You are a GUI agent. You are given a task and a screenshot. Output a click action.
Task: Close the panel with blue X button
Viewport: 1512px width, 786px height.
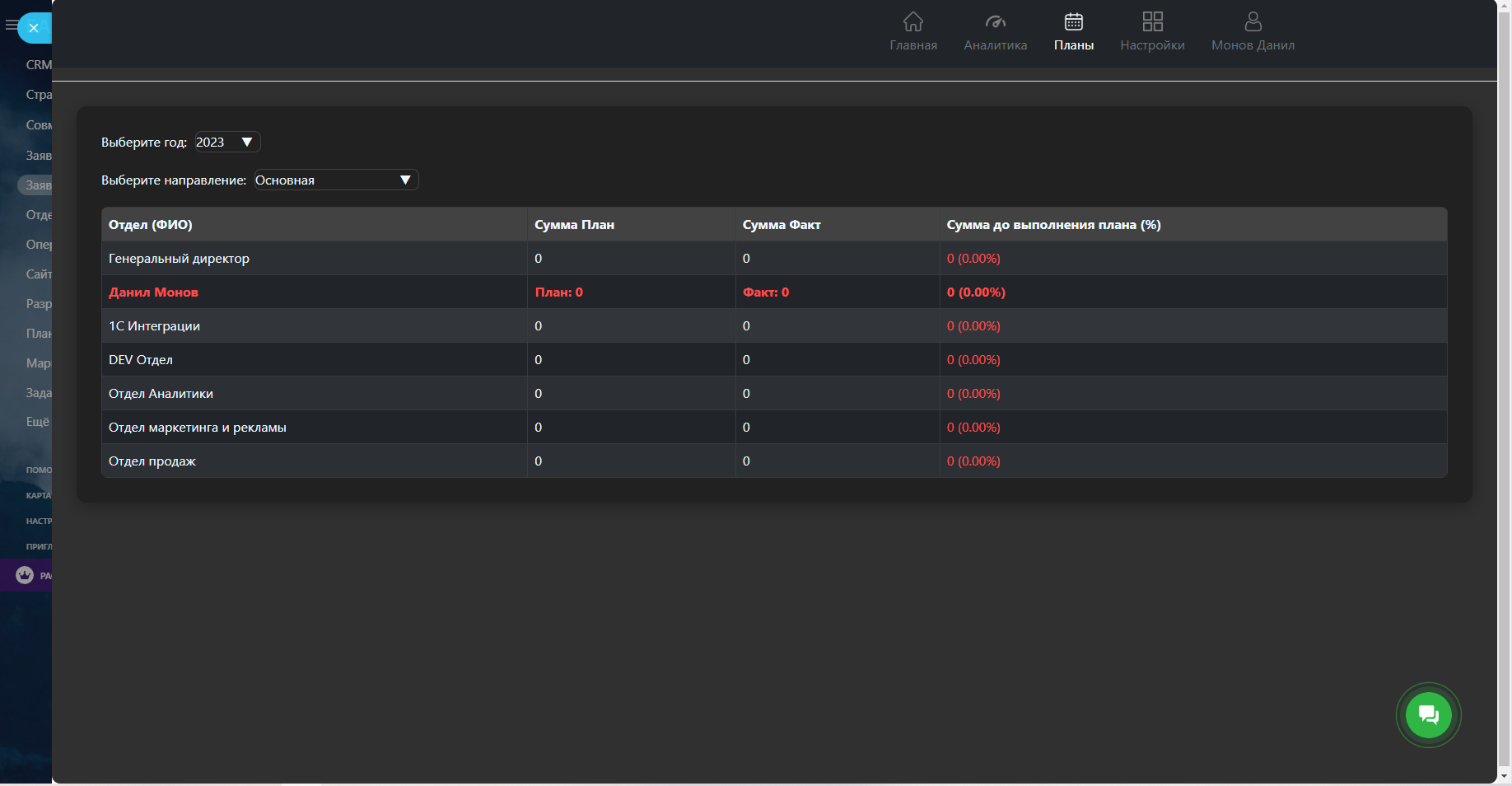pos(34,28)
